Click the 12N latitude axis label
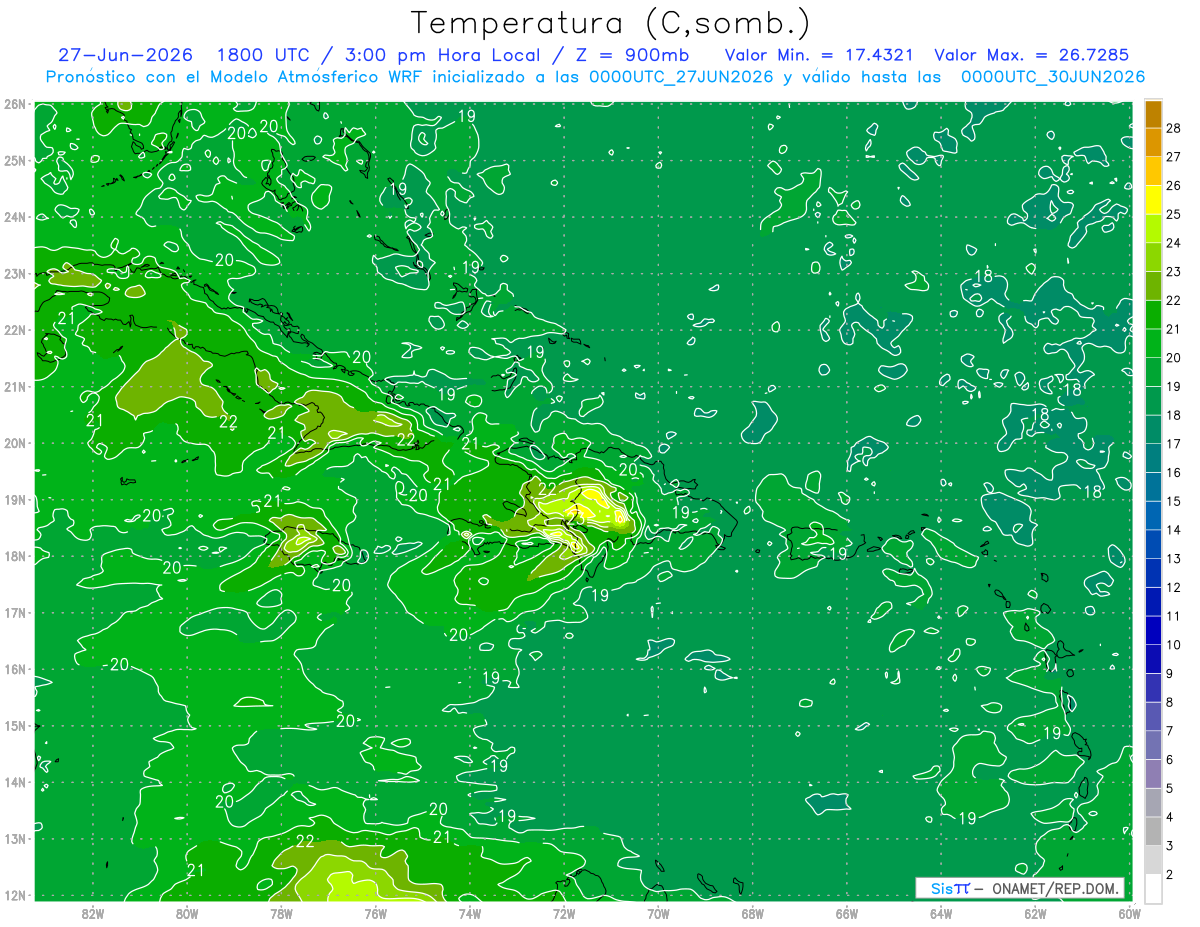The image size is (1200, 927). pyautogui.click(x=14, y=894)
